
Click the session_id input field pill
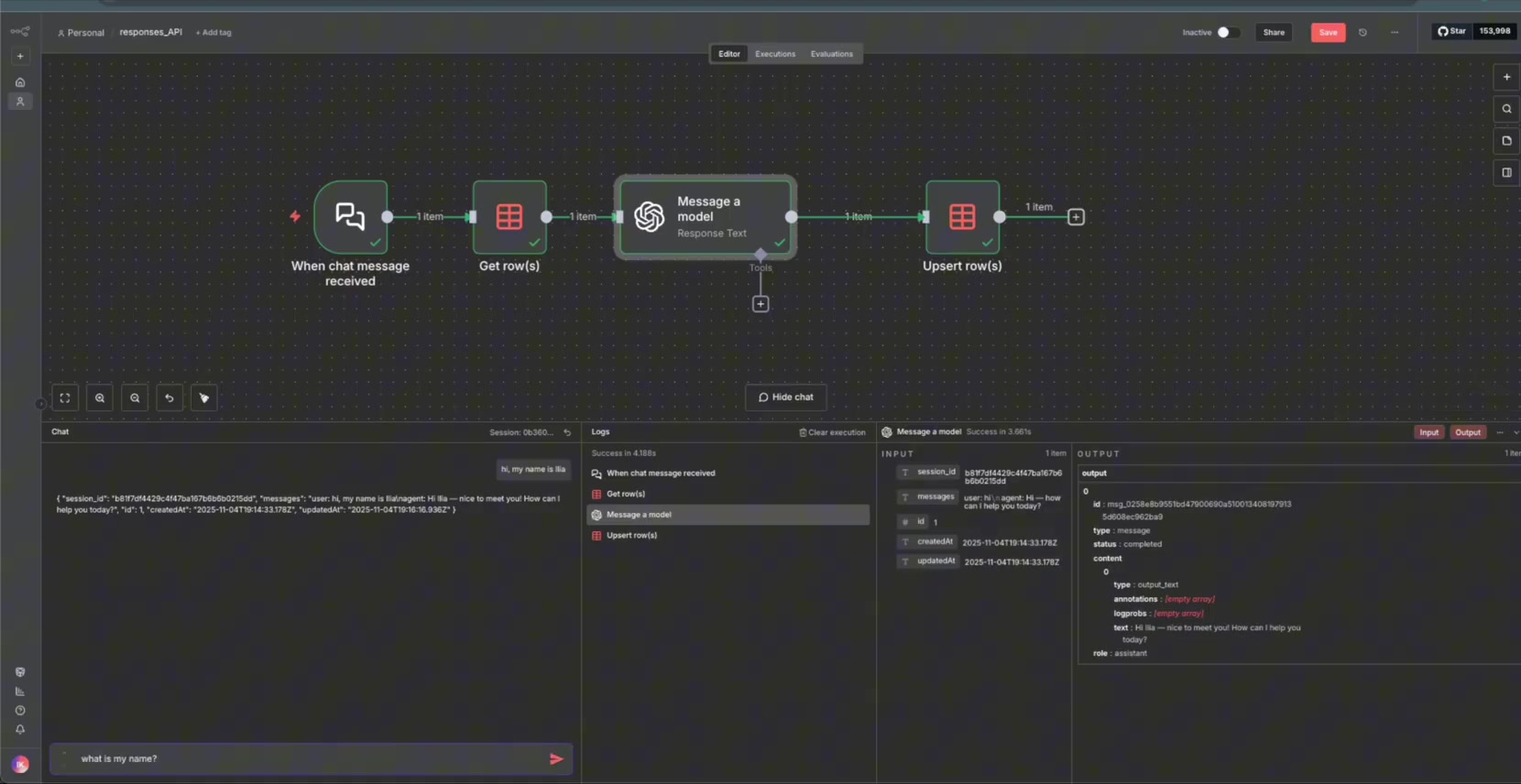tap(928, 473)
